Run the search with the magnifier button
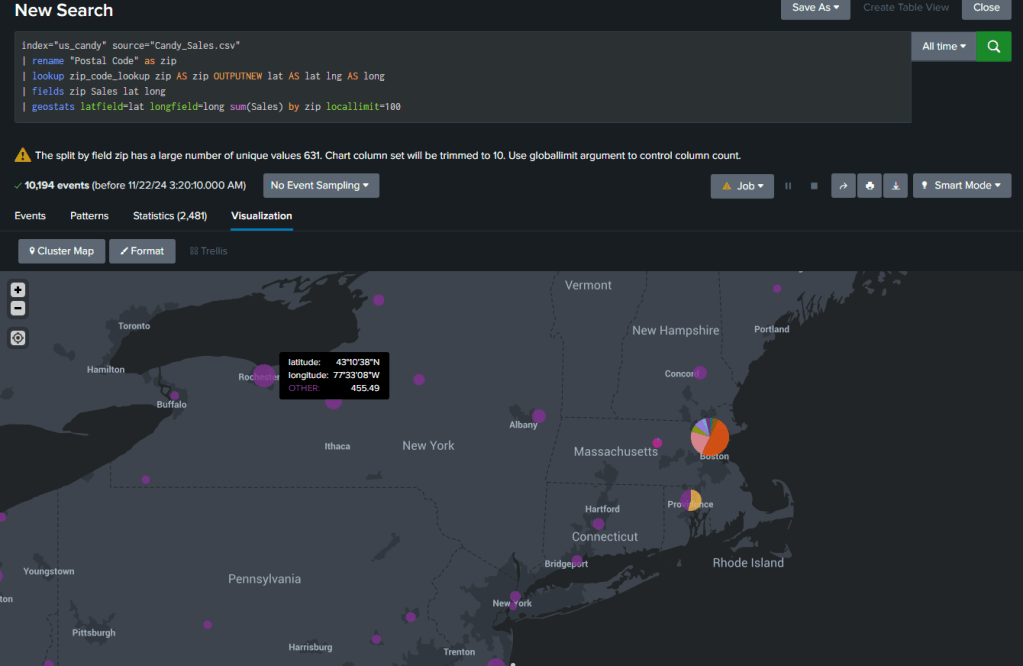Screen dimensions: 1023x666 click(993, 46)
